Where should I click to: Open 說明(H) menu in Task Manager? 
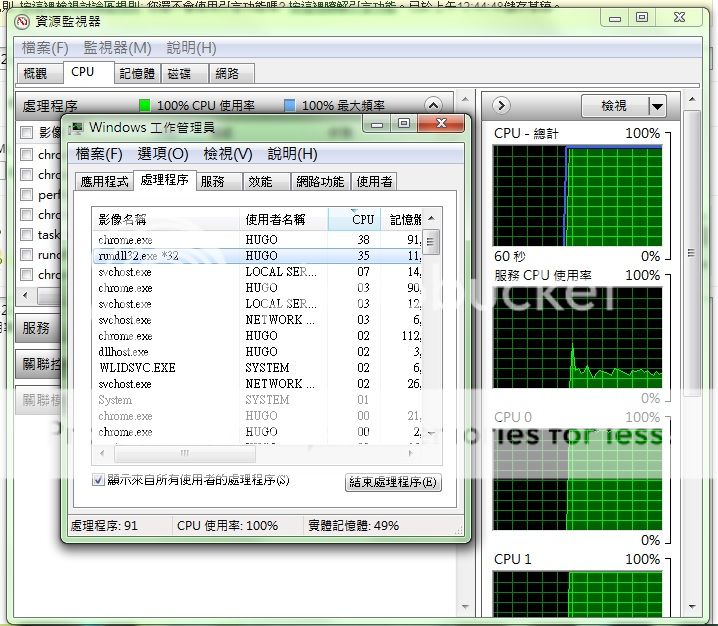(292, 154)
